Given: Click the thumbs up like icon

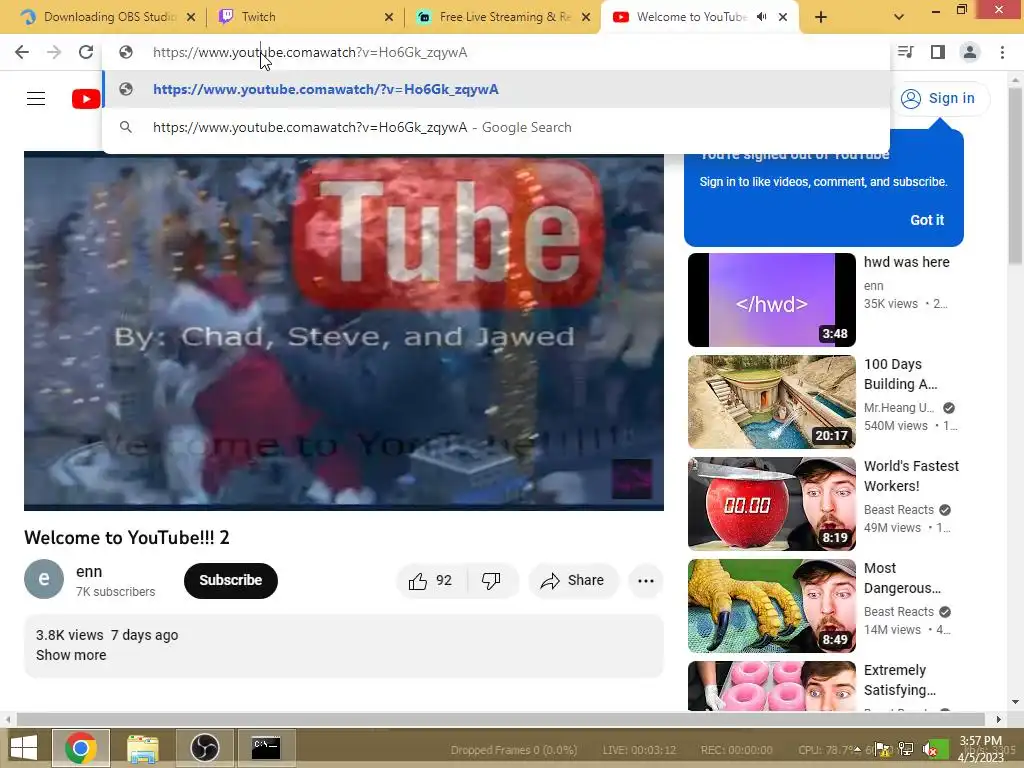Looking at the screenshot, I should pos(418,581).
